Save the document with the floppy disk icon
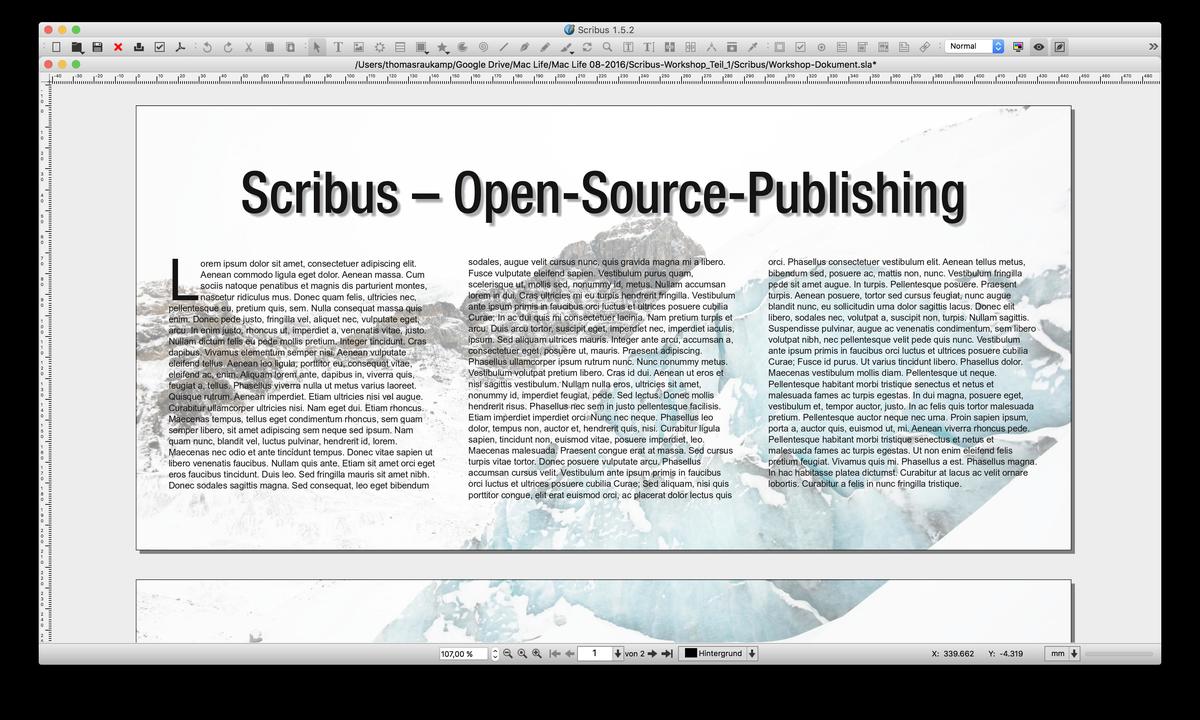Image resolution: width=1200 pixels, height=720 pixels. [x=97, y=47]
